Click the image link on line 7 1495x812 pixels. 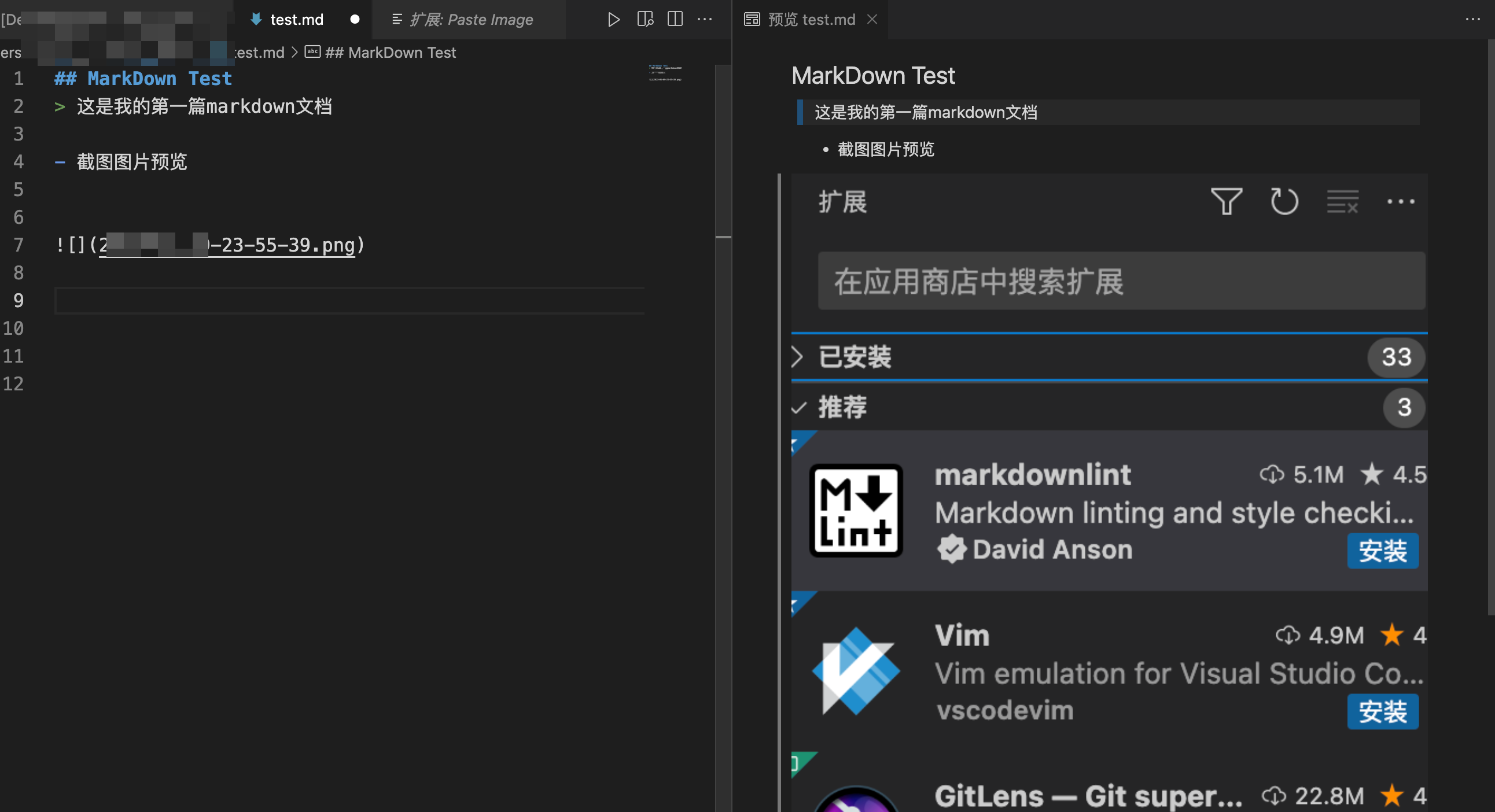[x=227, y=245]
